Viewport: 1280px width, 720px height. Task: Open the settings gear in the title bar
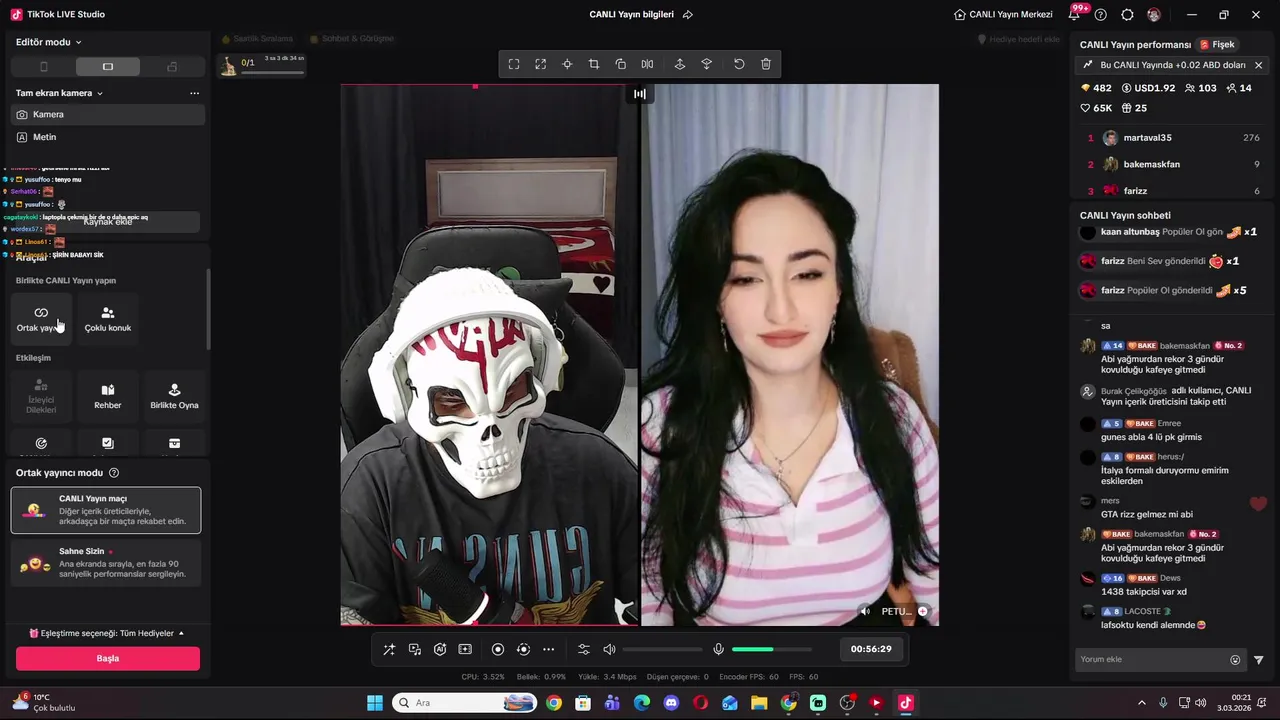coord(1128,15)
